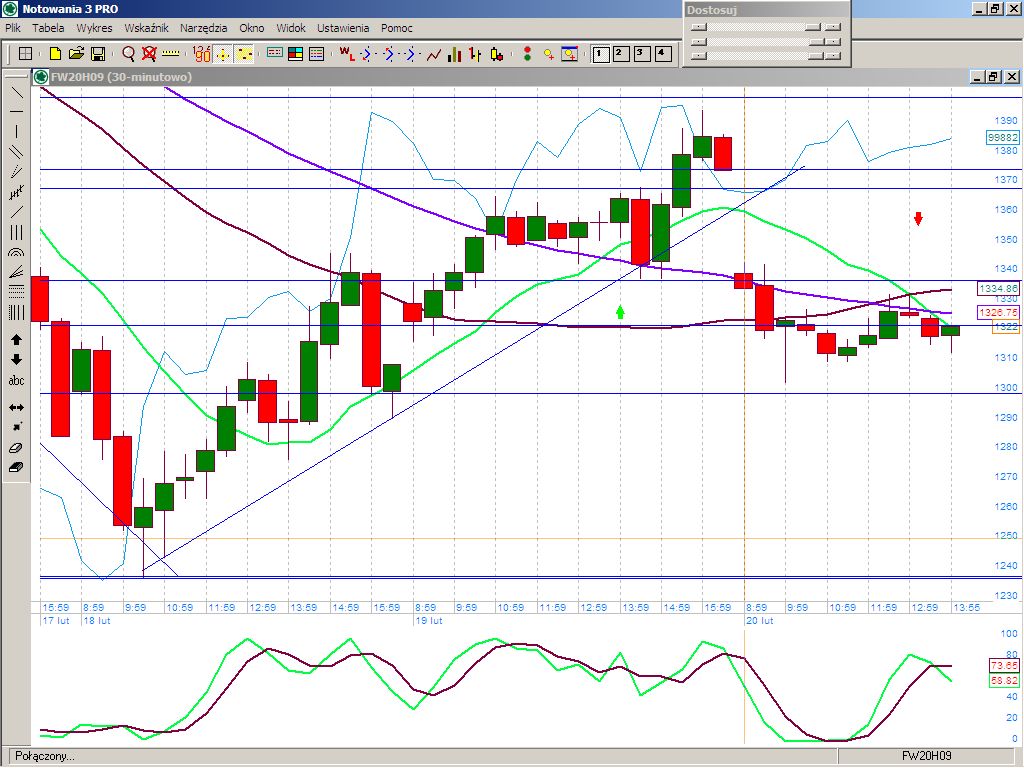Screen dimensions: 1024x768
Task: Open the Wykres menu
Action: [94, 28]
